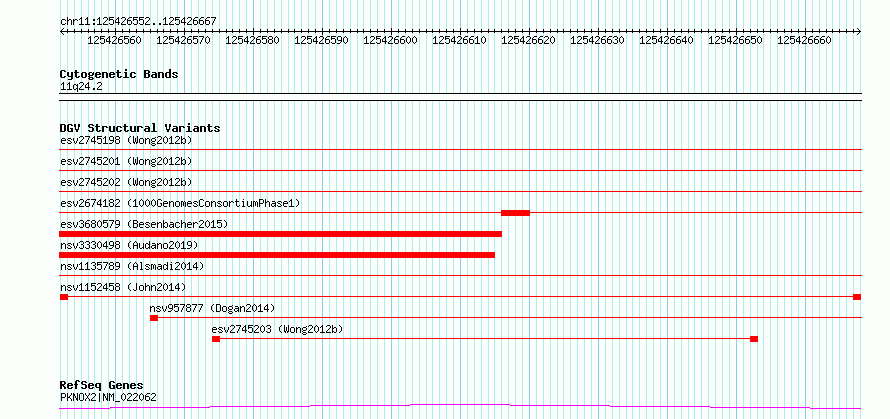Click the left red end block of esv2745203
890x419 pixels.
(x=216, y=339)
